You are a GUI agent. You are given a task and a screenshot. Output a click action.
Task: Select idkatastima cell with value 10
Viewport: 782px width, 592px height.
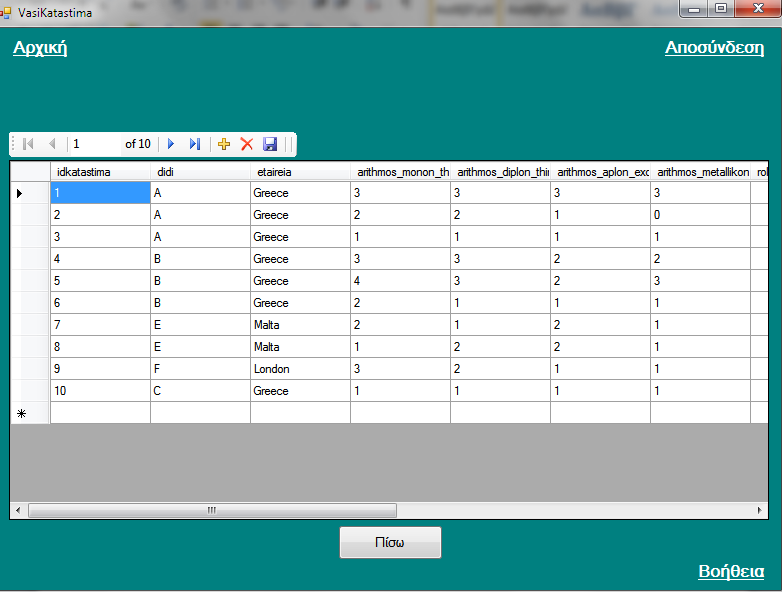pyautogui.click(x=100, y=391)
